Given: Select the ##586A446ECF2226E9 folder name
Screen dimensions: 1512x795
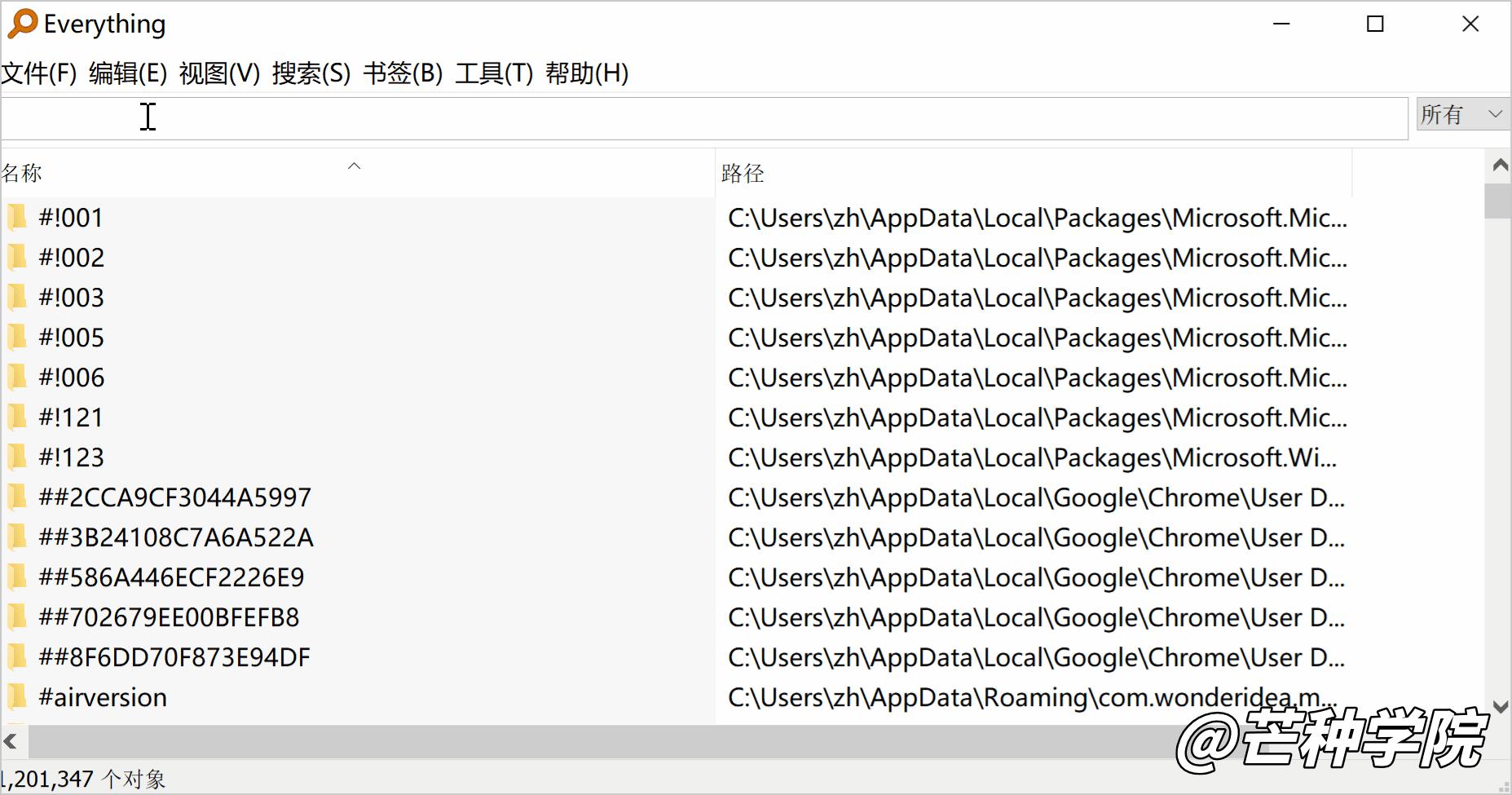Looking at the screenshot, I should point(171,577).
